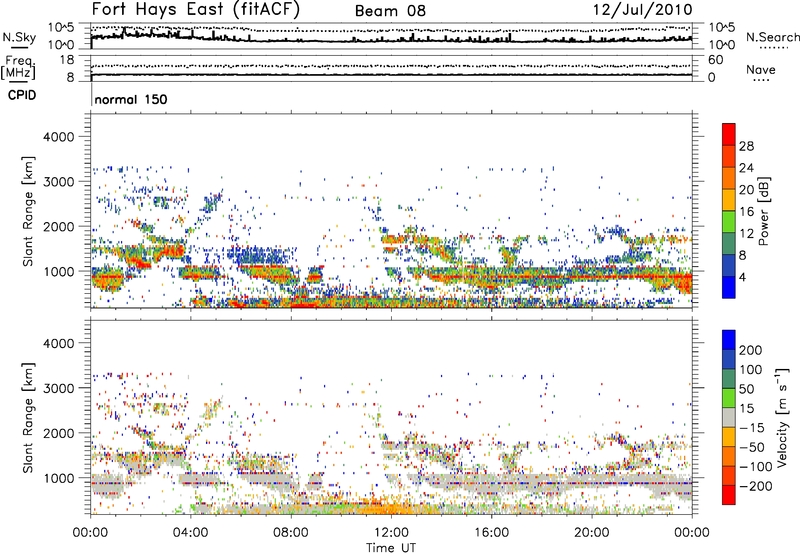Screen dimensions: 800x554
Task: Click the '28' tick on power colorbar
Action: coord(746,146)
